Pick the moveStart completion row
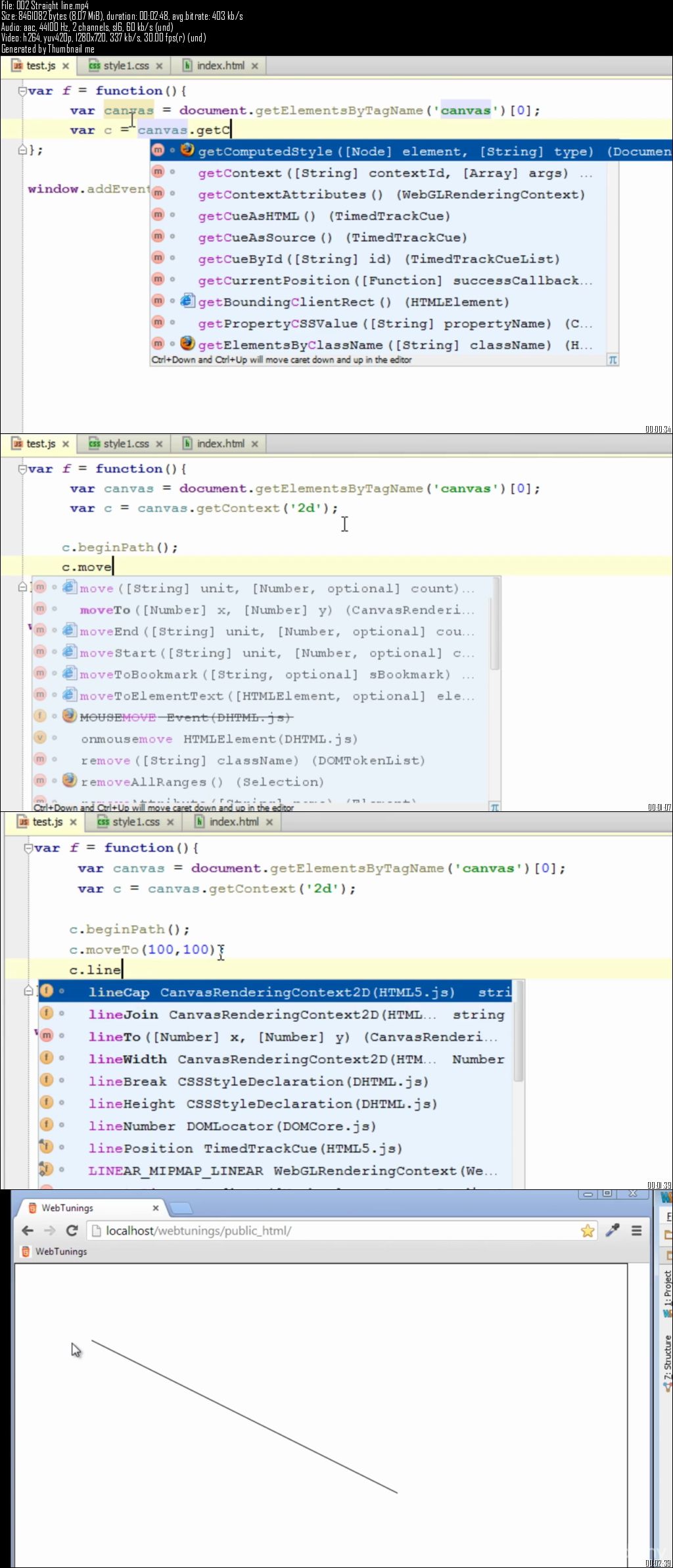 (x=262, y=653)
